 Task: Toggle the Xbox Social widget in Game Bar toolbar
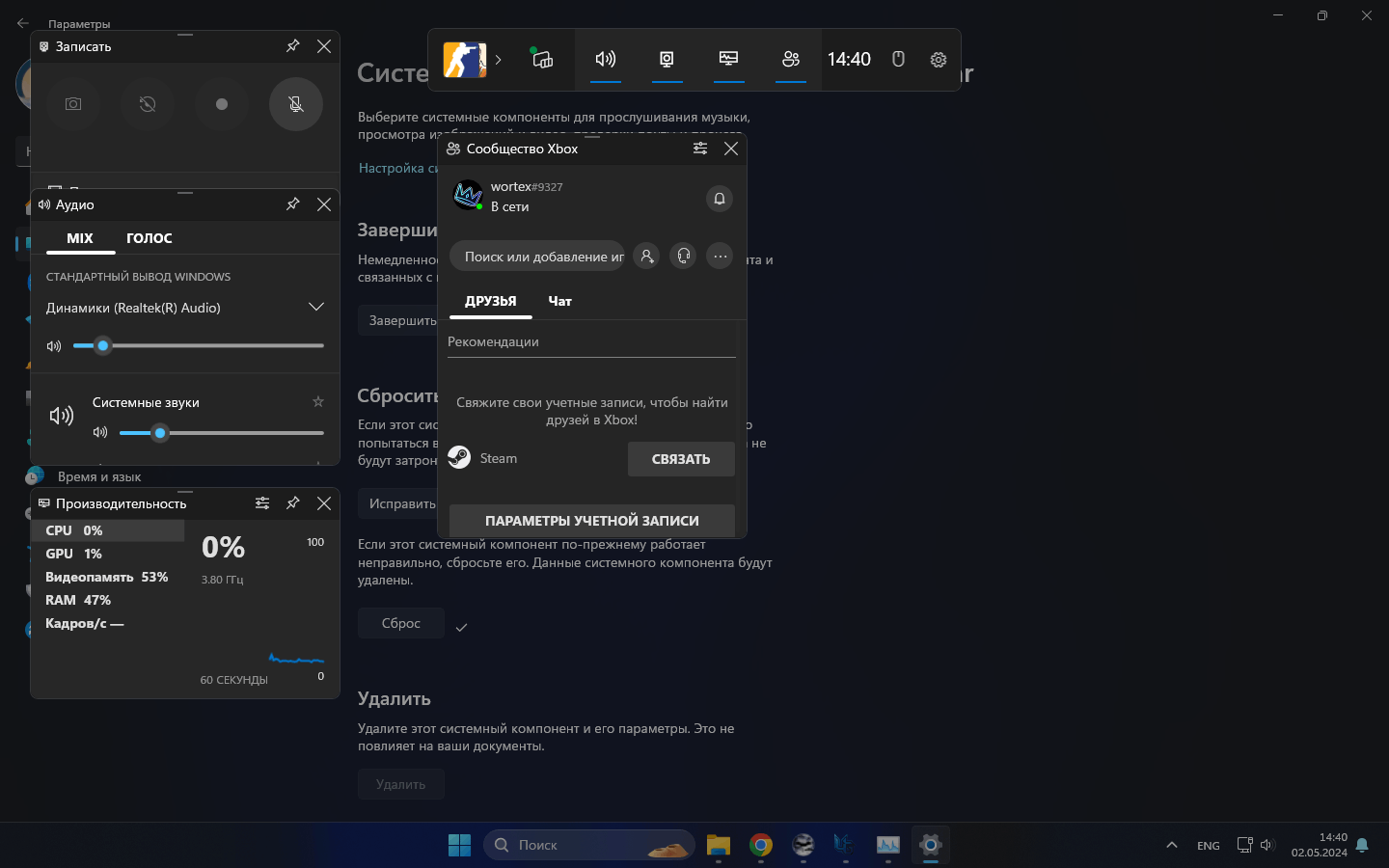click(x=791, y=59)
